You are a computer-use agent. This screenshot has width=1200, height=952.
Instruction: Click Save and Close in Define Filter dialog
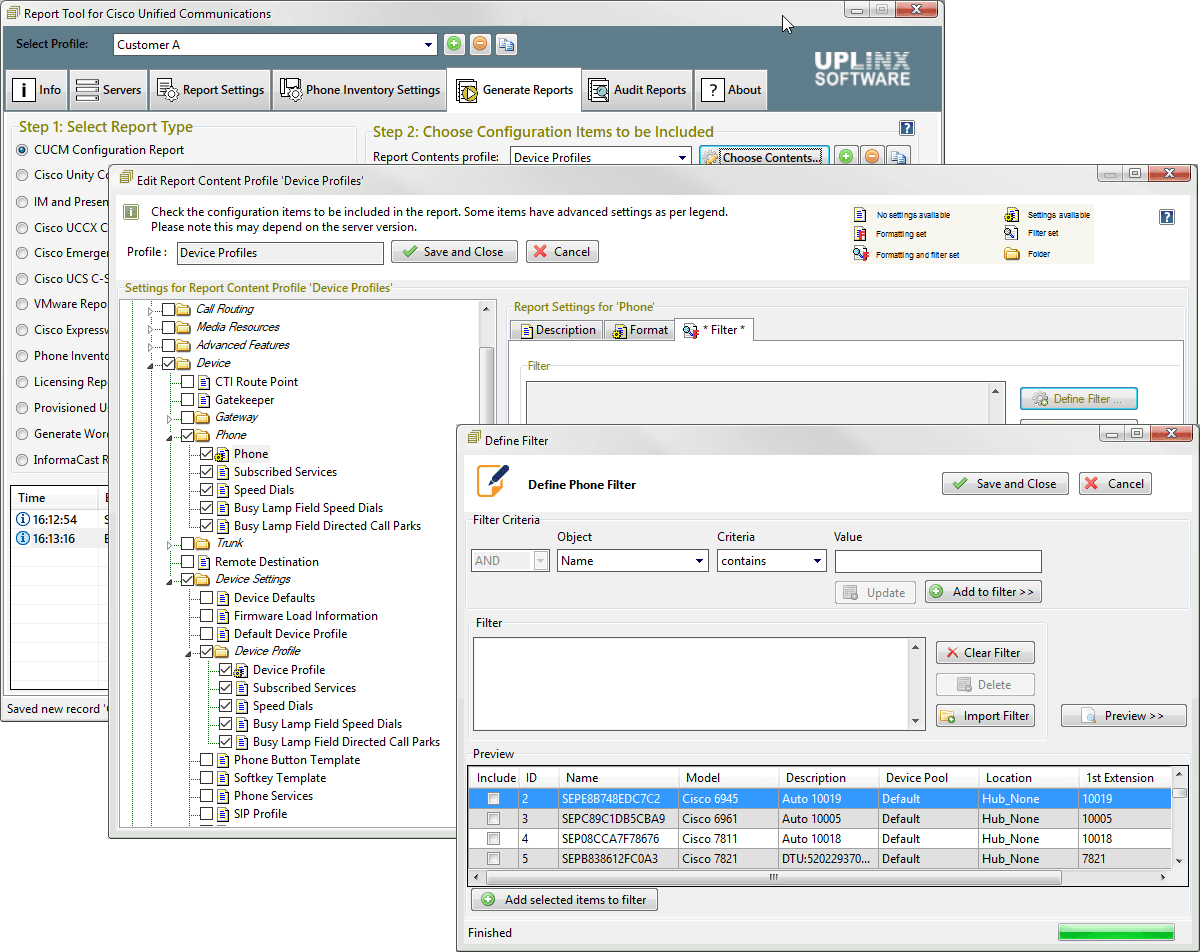coord(1005,484)
